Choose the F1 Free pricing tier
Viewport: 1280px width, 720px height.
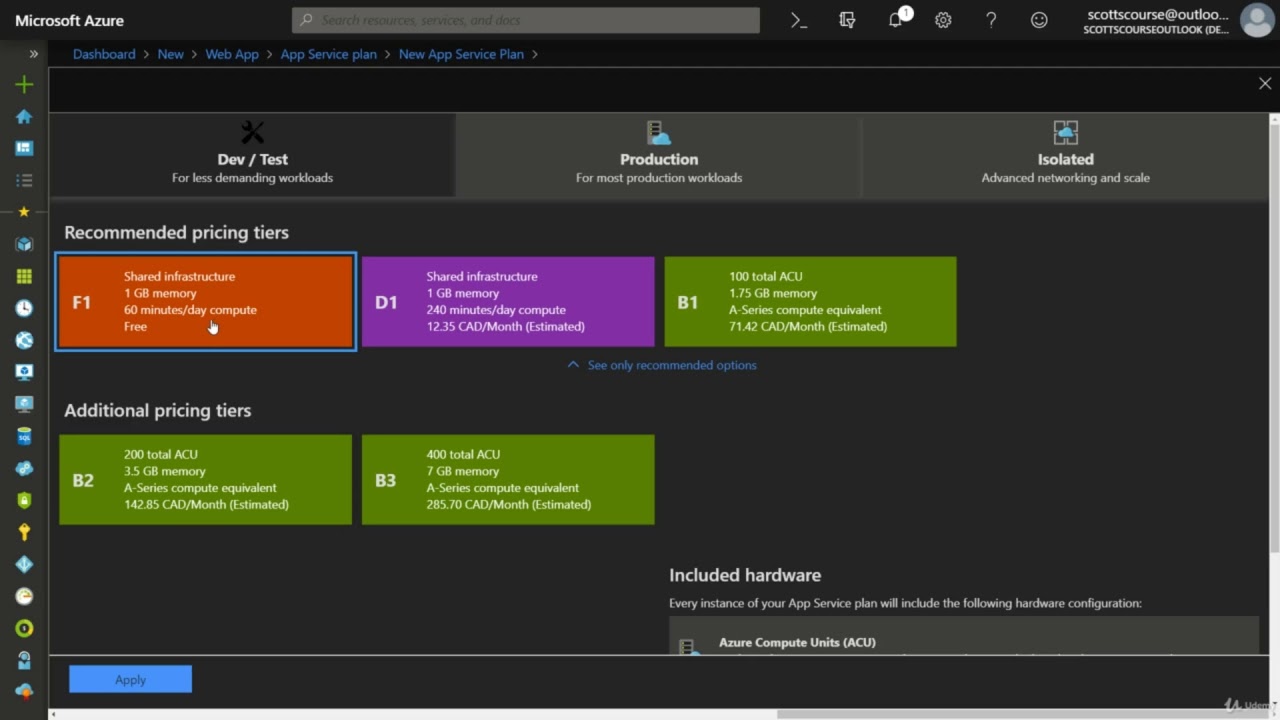coord(206,302)
